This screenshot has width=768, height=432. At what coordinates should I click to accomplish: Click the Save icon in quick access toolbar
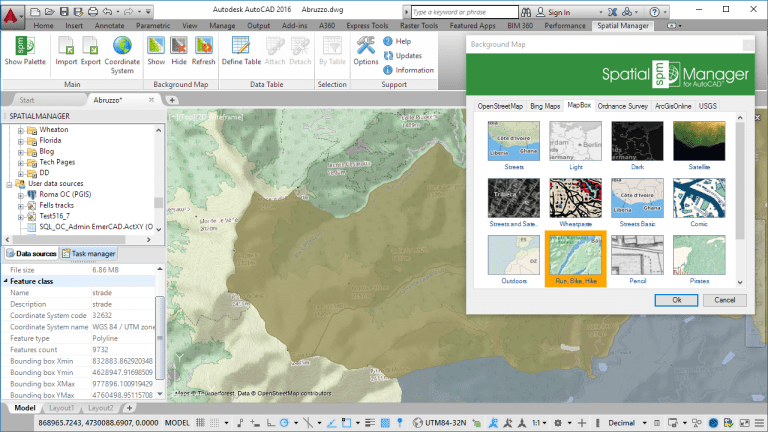tap(64, 11)
